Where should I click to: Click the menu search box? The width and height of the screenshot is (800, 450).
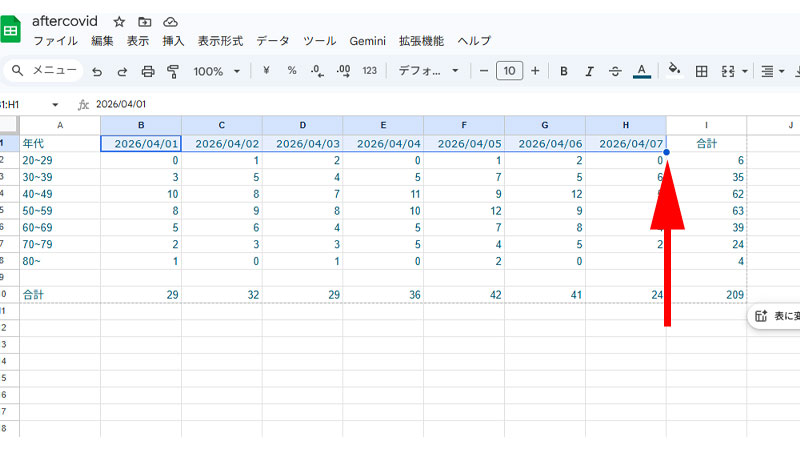tap(44, 70)
